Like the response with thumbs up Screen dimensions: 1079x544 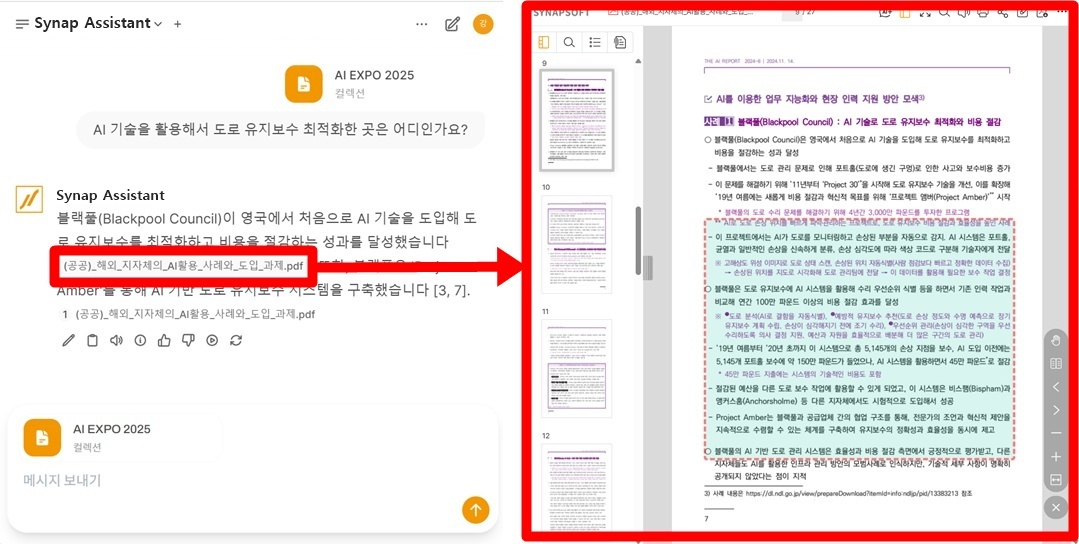(x=164, y=340)
